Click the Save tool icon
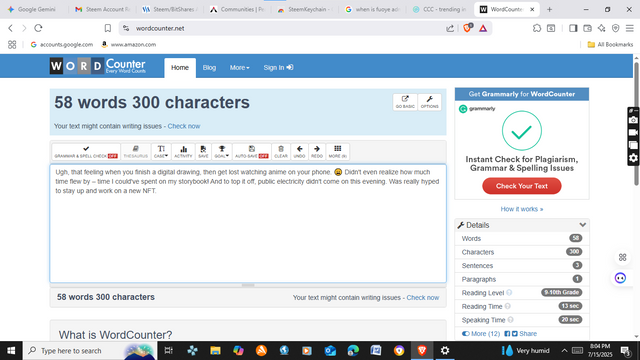This screenshot has height=360, width=640. coord(203,151)
